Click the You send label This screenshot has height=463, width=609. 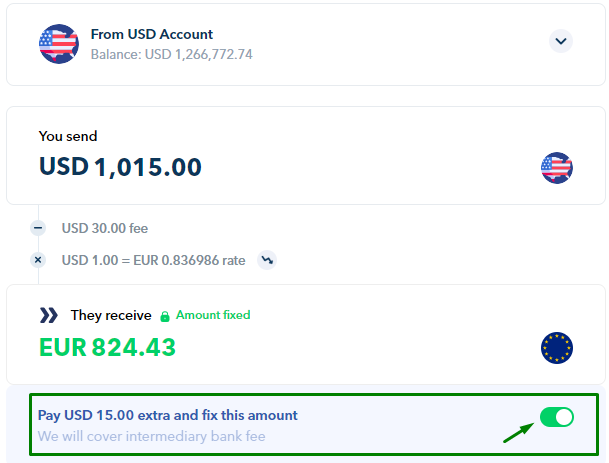[68, 136]
